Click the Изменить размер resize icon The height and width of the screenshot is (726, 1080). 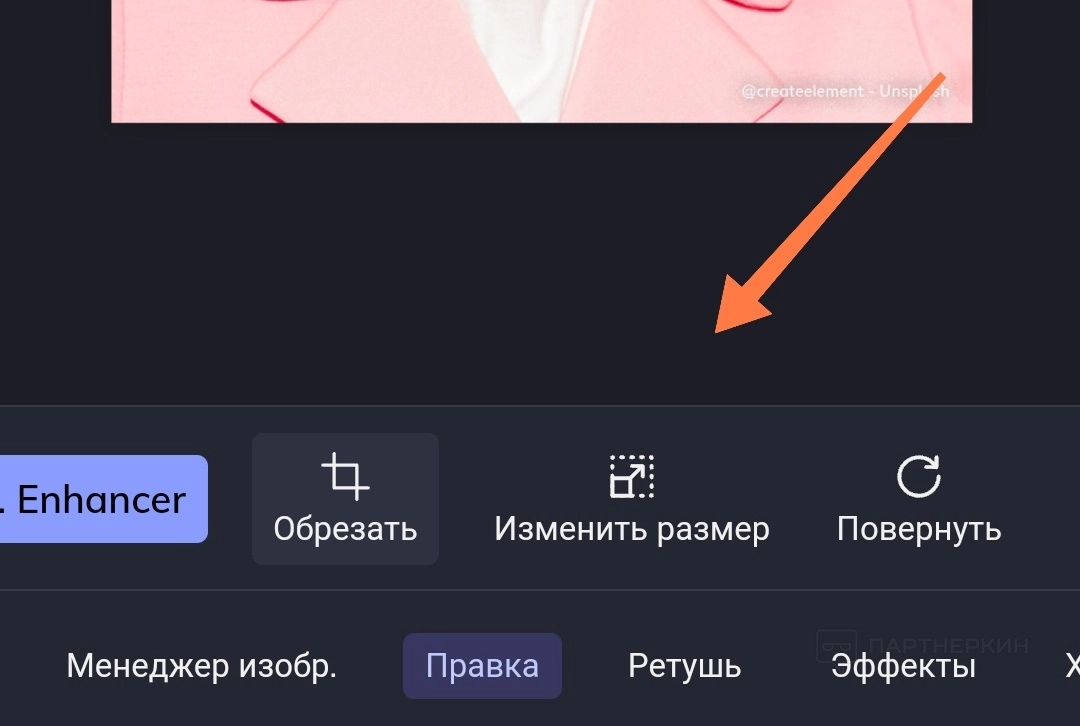click(x=632, y=475)
